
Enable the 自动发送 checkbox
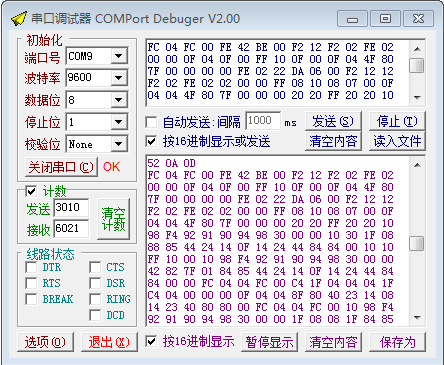tap(151, 122)
